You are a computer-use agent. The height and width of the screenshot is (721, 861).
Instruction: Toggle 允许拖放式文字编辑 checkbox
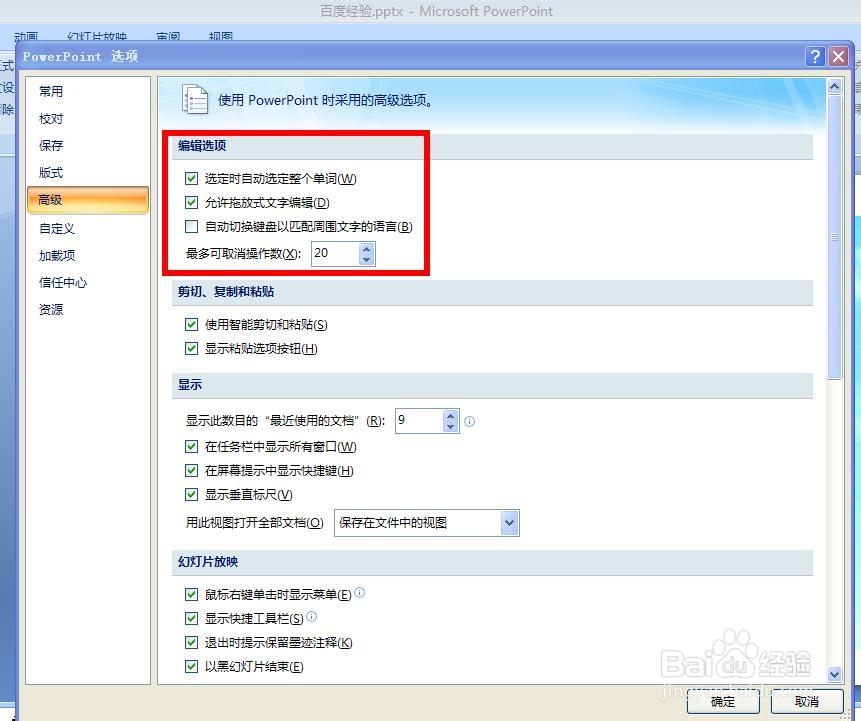191,203
